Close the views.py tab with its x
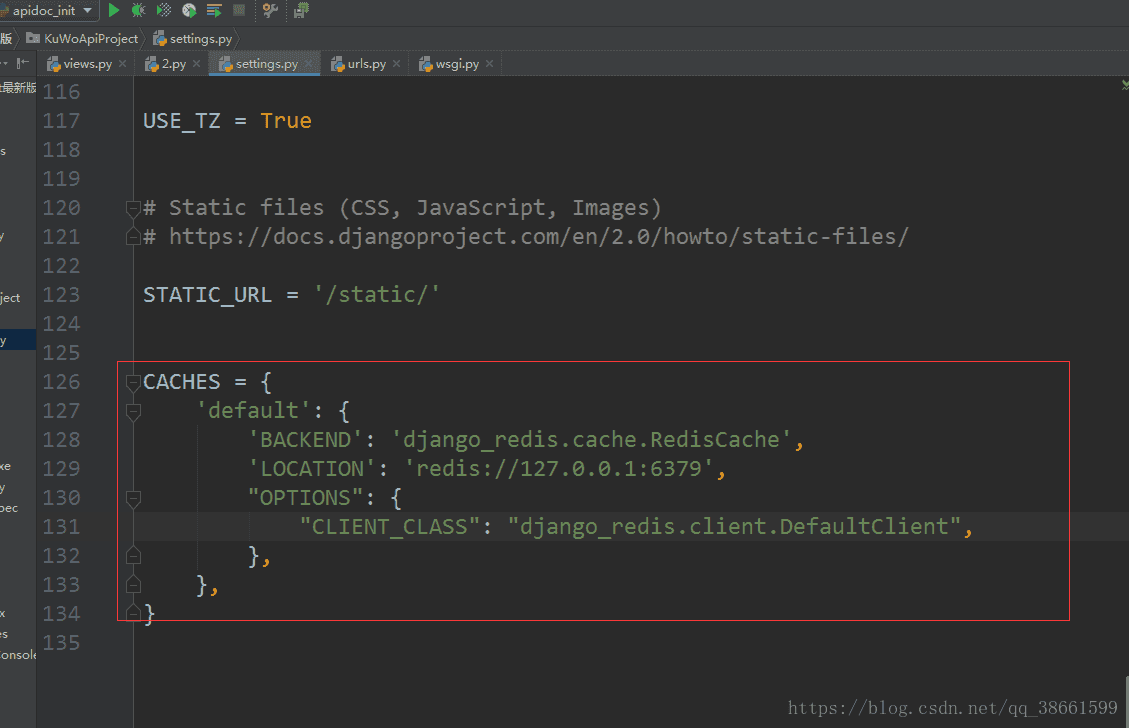Screen dimensions: 1129x728 pos(120,63)
